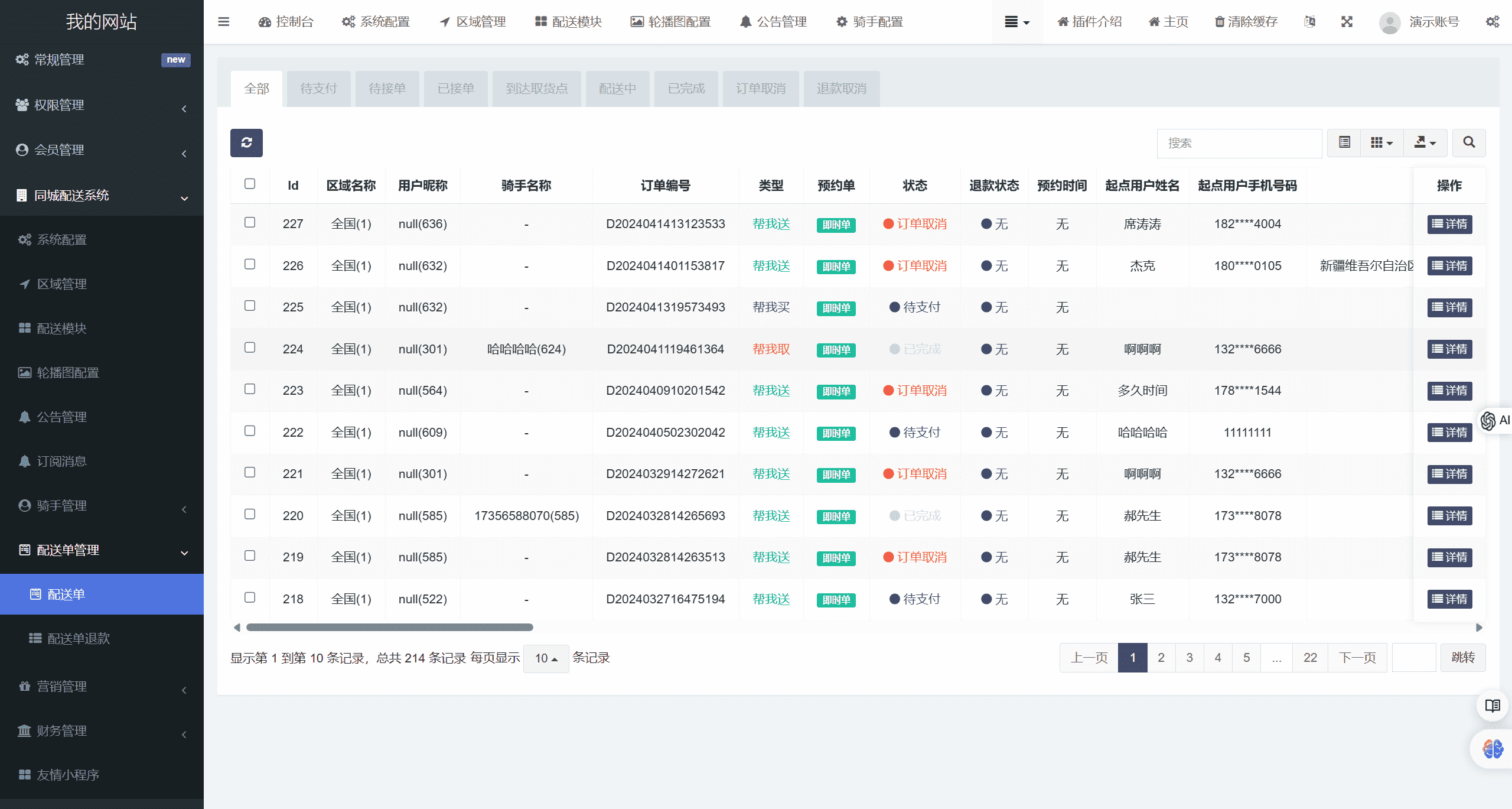Open the page size 10 dropdown

[x=546, y=658]
